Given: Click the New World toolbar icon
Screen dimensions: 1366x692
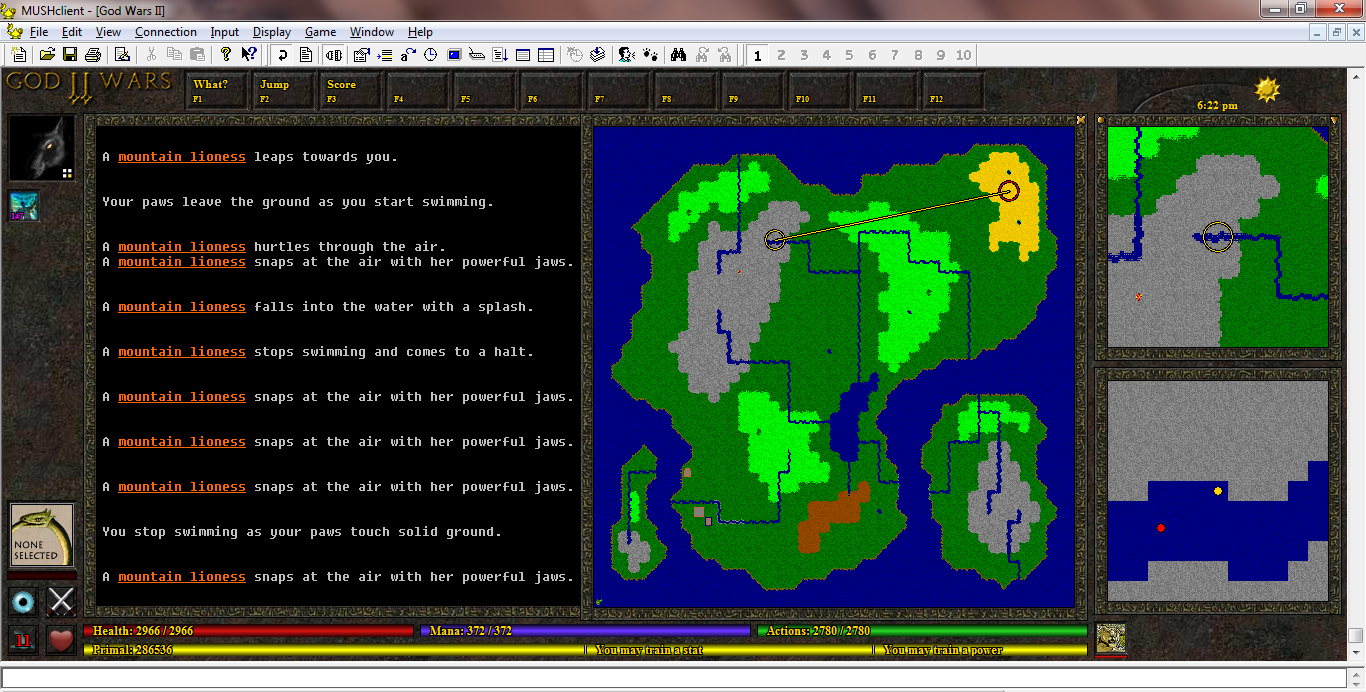Looking at the screenshot, I should coord(19,55).
